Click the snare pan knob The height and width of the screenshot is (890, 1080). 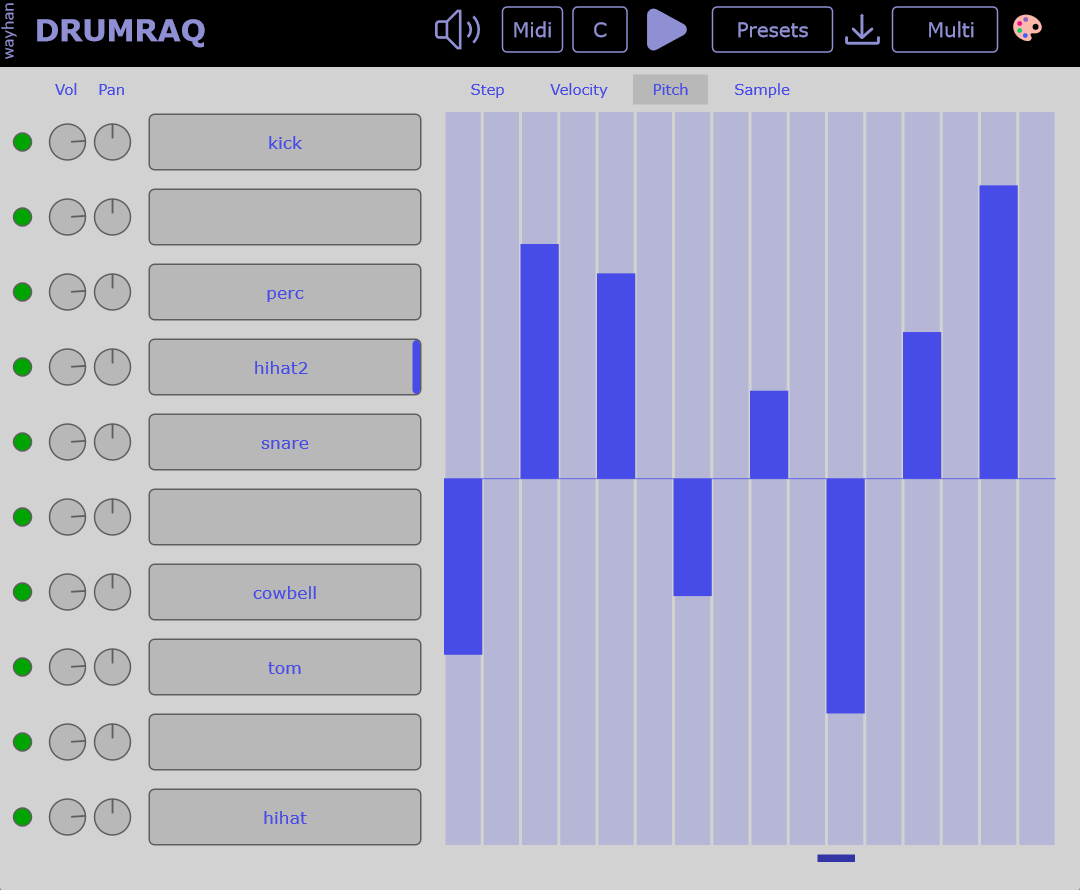coord(112,442)
